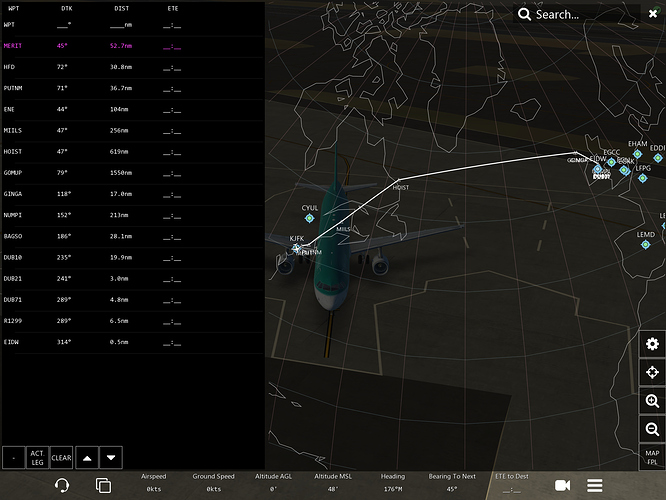
Task: Move waypoint up with up arrow button
Action: click(87, 458)
